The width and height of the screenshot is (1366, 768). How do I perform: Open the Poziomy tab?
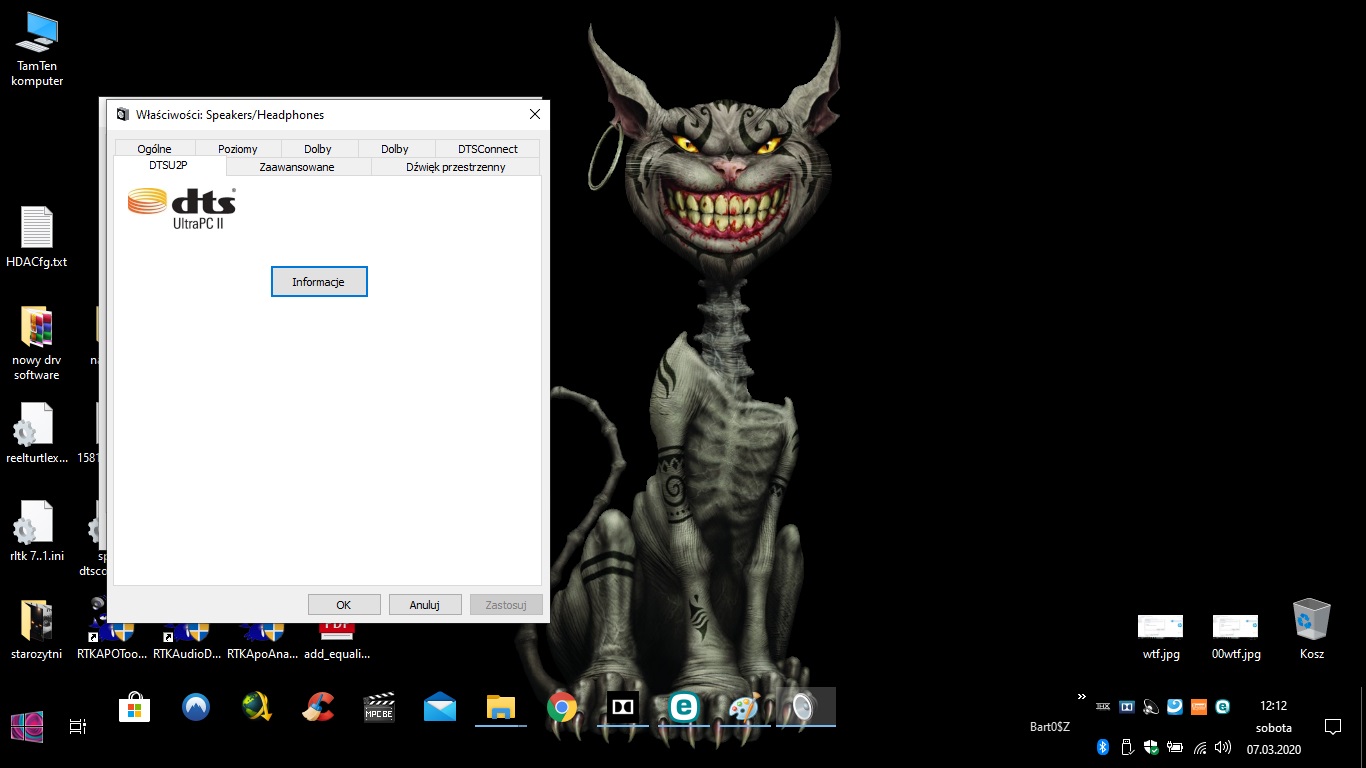[x=238, y=149]
